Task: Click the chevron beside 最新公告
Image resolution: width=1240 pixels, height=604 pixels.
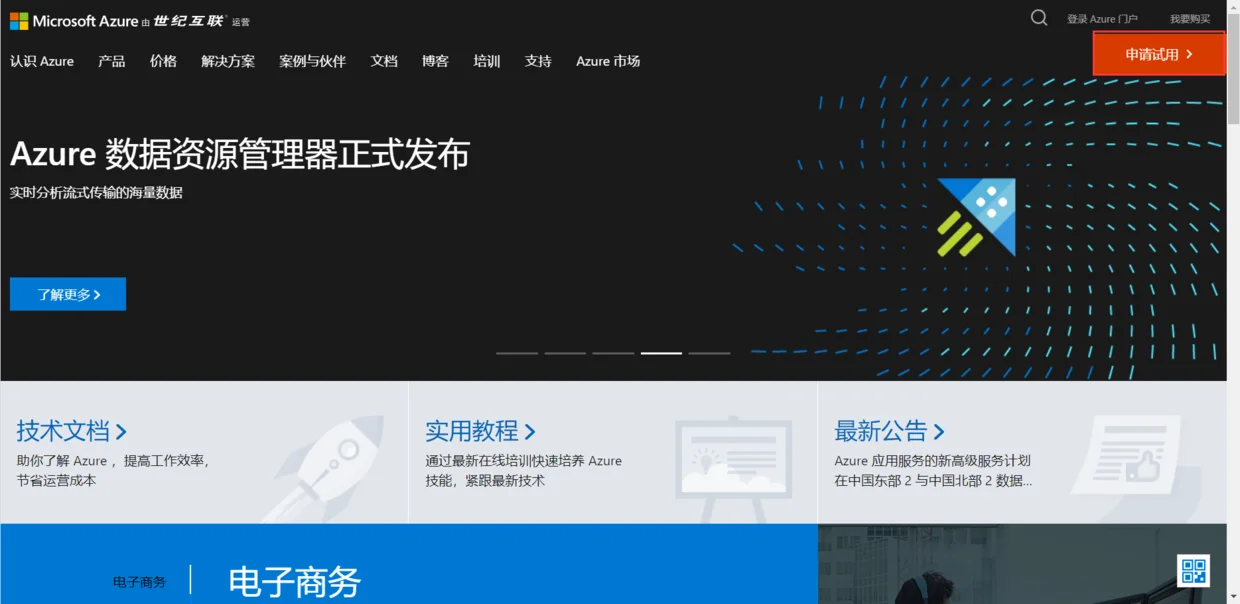Action: point(939,432)
